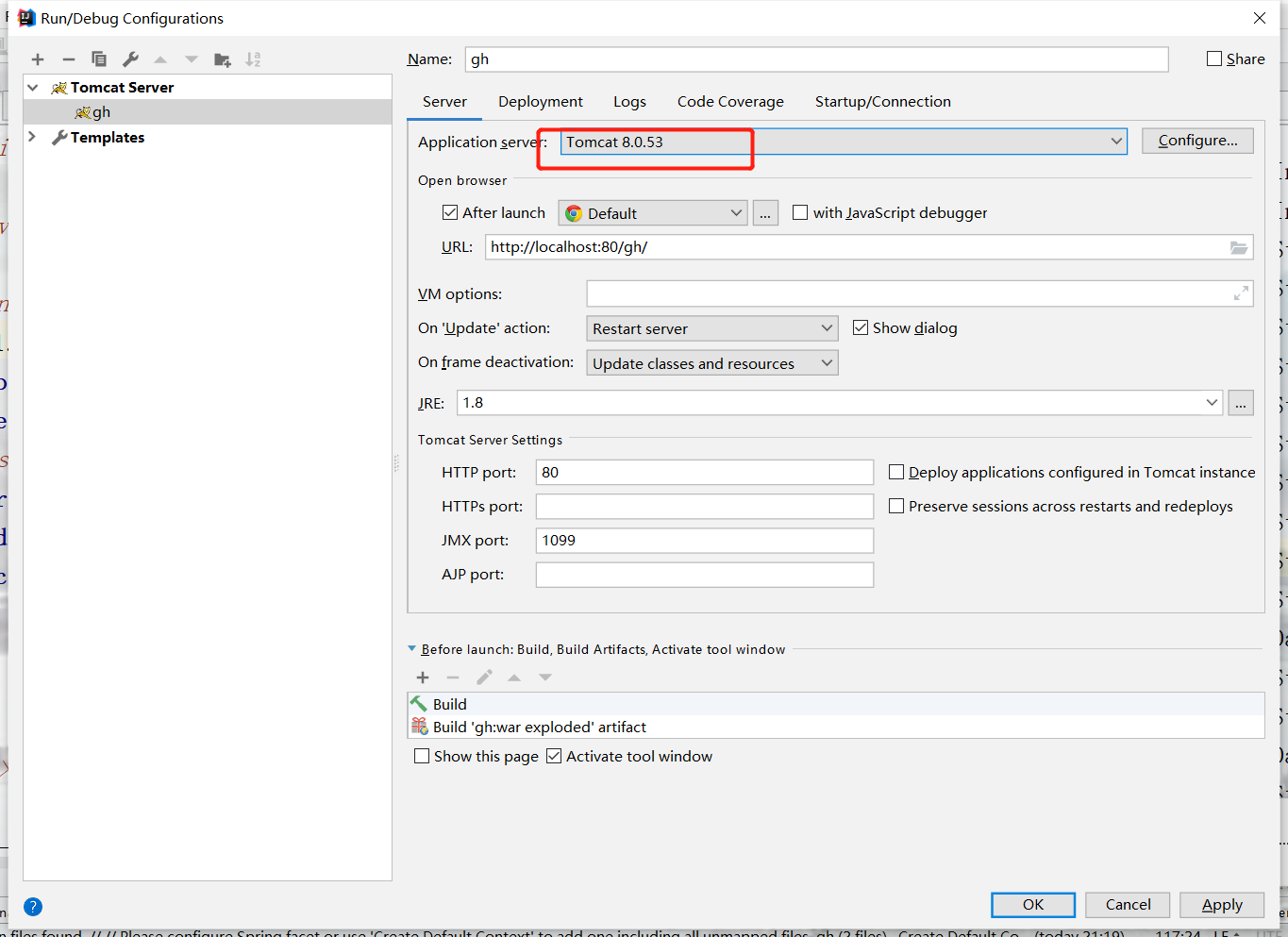Select the Templates tree label
Screen dimensions: 1288x937
pyautogui.click(x=108, y=138)
